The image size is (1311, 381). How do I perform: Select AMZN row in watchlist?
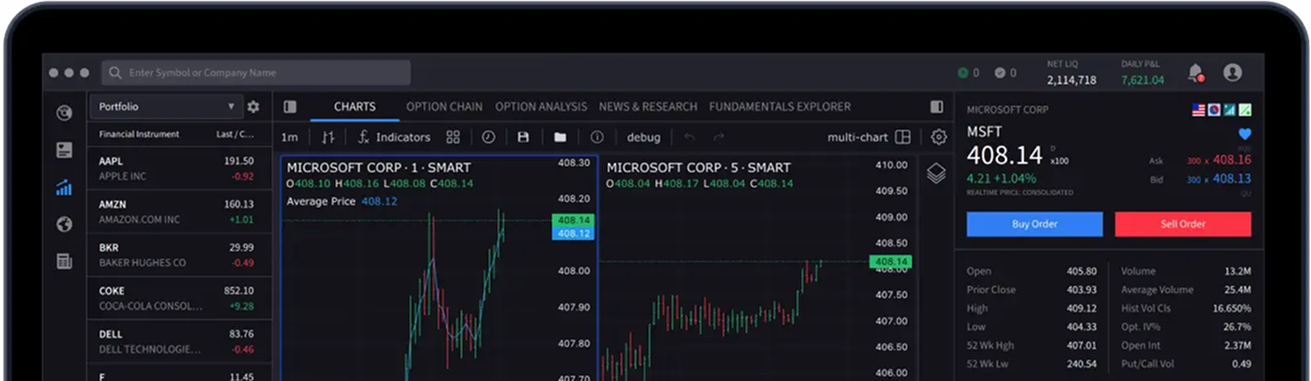(178, 211)
